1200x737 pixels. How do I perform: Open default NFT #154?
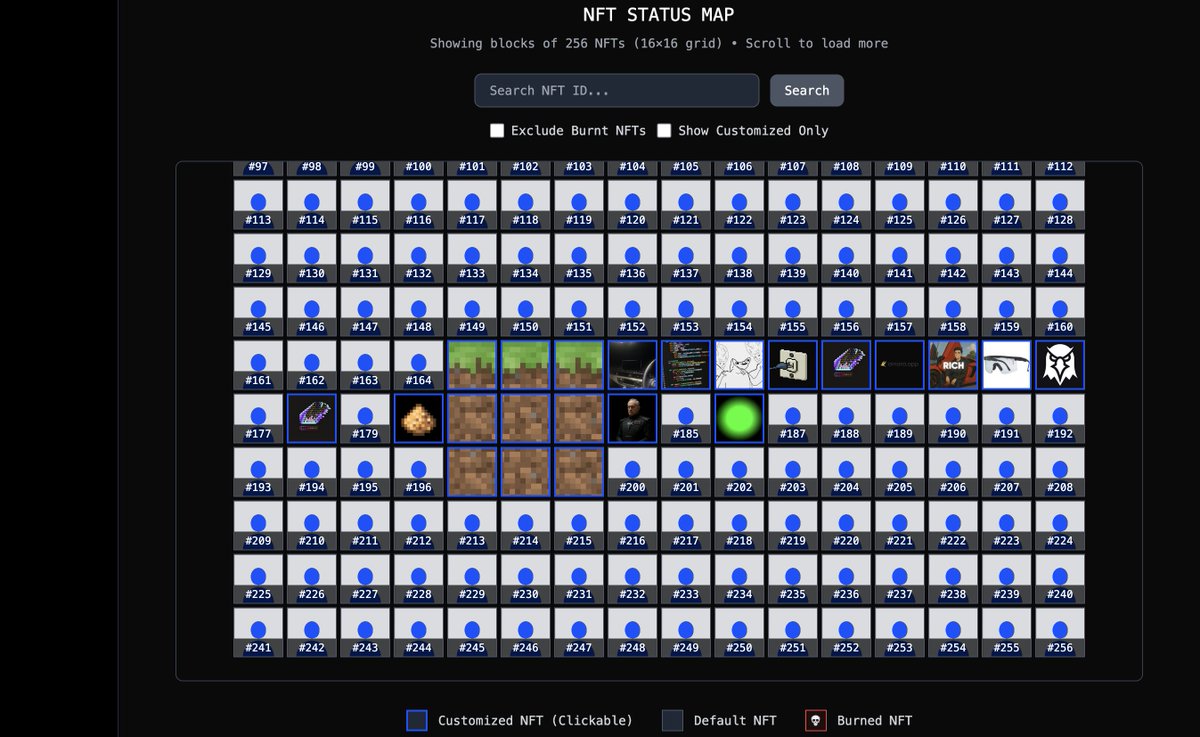[739, 311]
